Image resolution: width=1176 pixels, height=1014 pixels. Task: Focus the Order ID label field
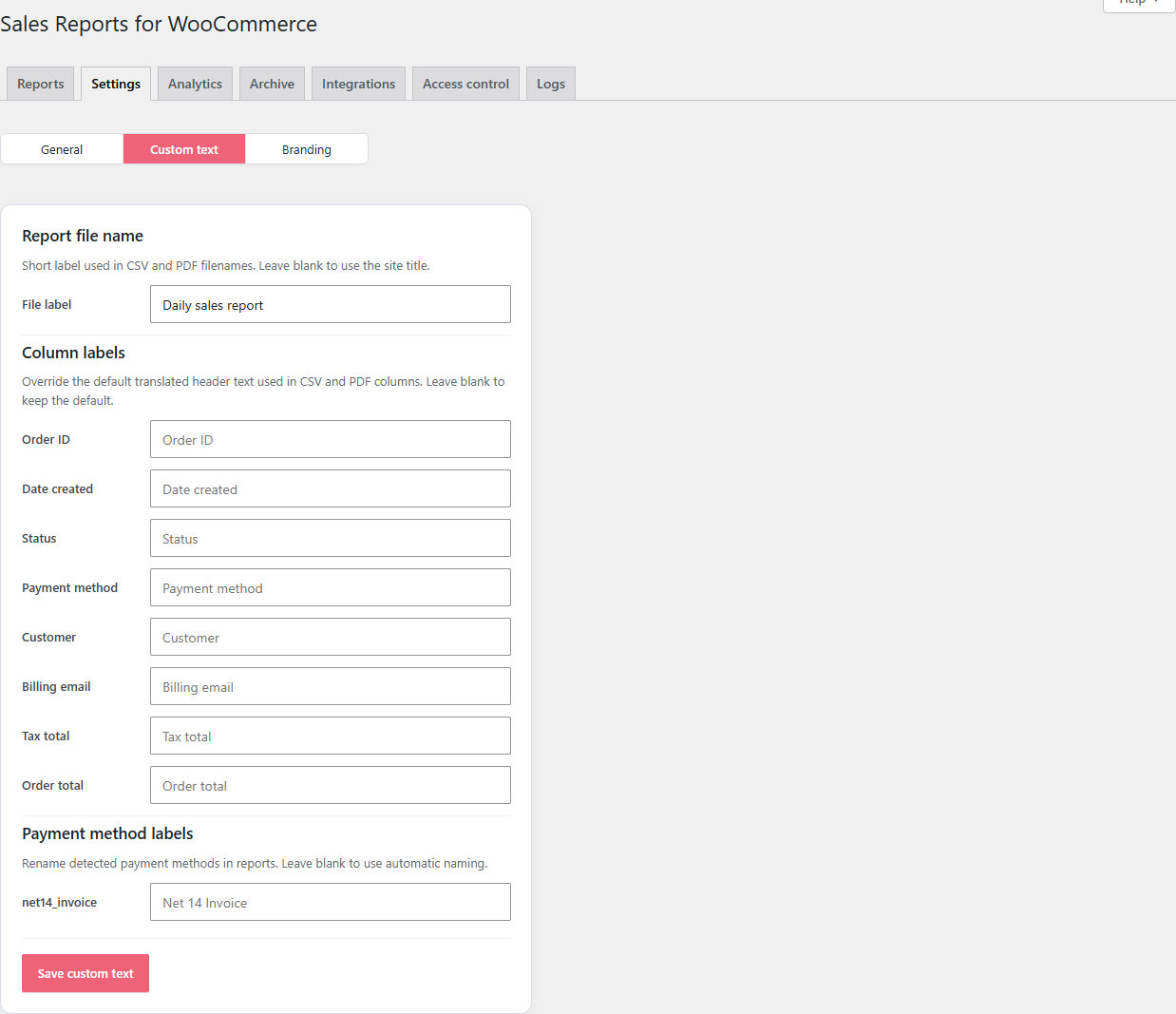331,439
